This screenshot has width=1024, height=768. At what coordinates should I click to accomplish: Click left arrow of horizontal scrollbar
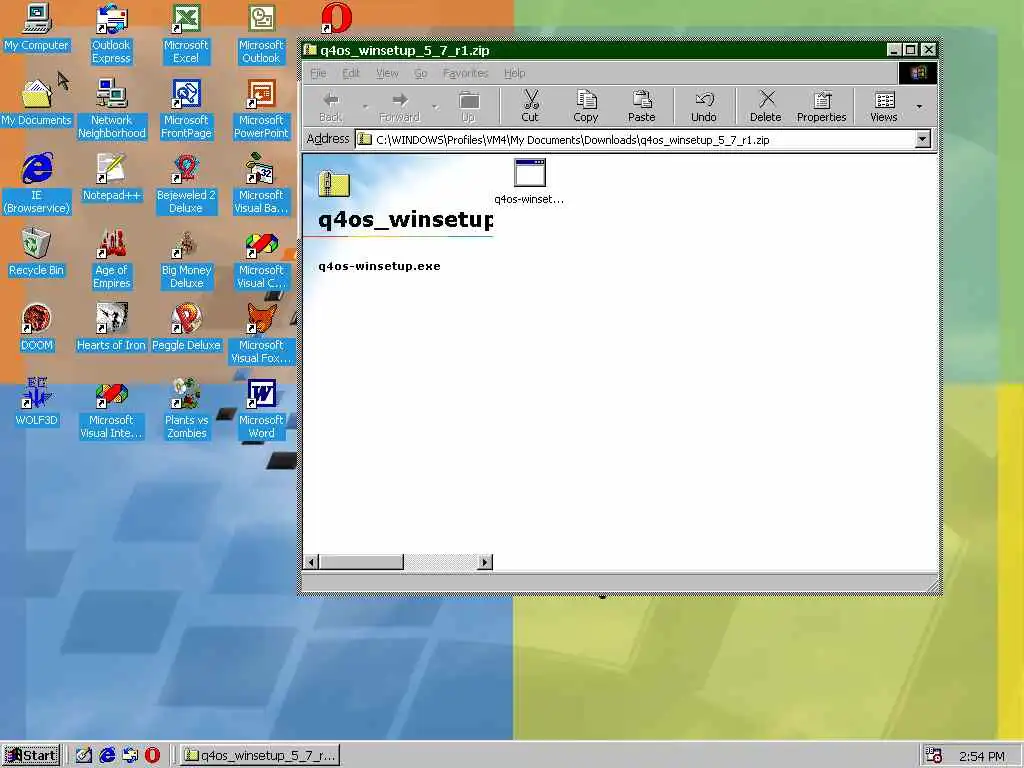coord(312,562)
